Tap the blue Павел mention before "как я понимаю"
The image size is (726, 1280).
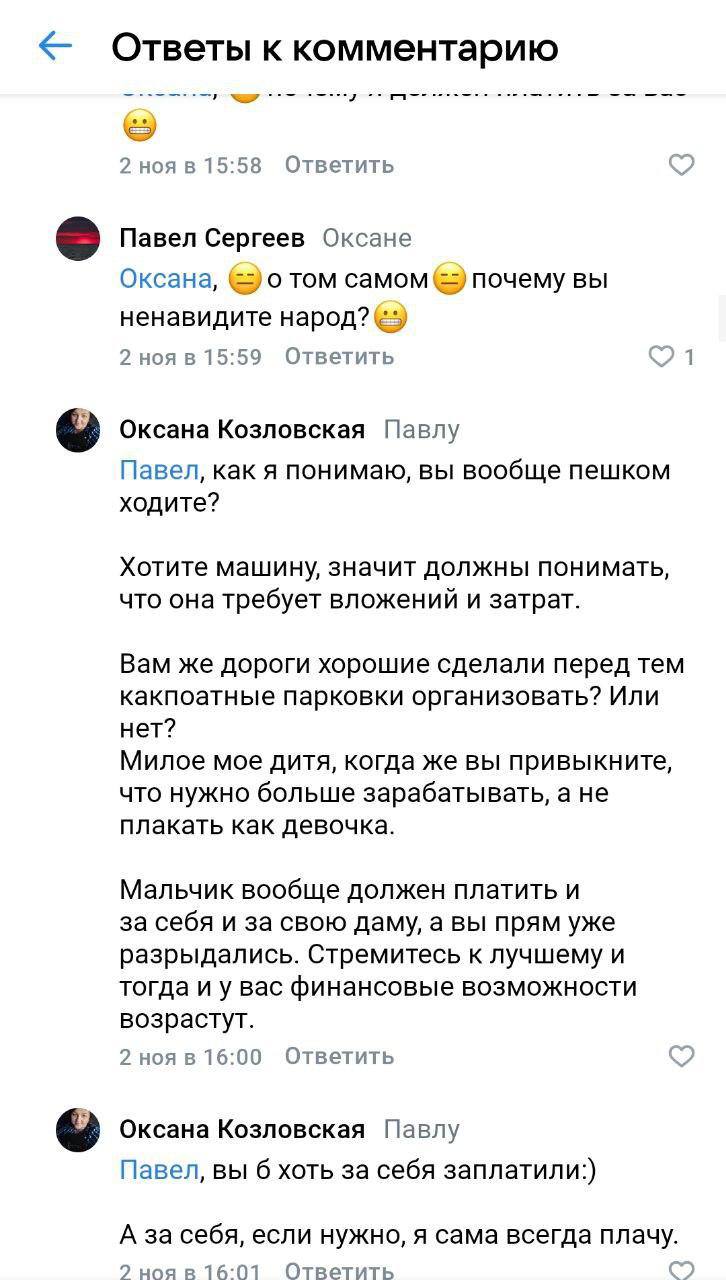click(159, 470)
